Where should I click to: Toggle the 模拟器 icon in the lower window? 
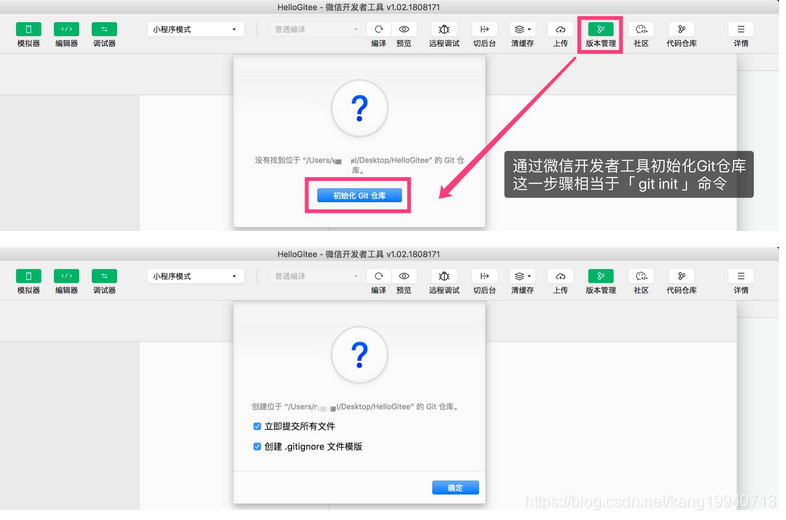(29, 276)
